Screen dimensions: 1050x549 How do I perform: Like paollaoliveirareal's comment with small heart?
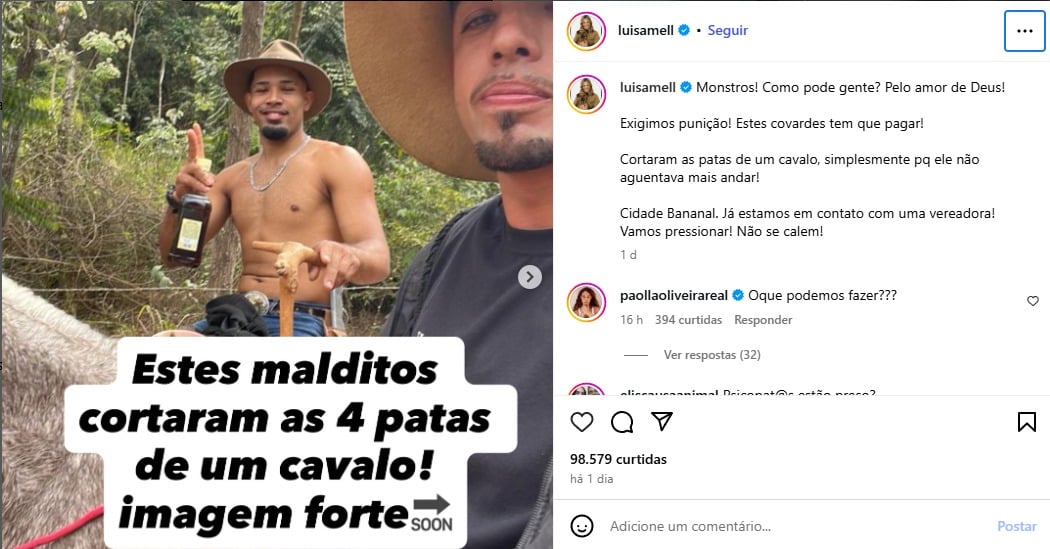pyautogui.click(x=1033, y=301)
